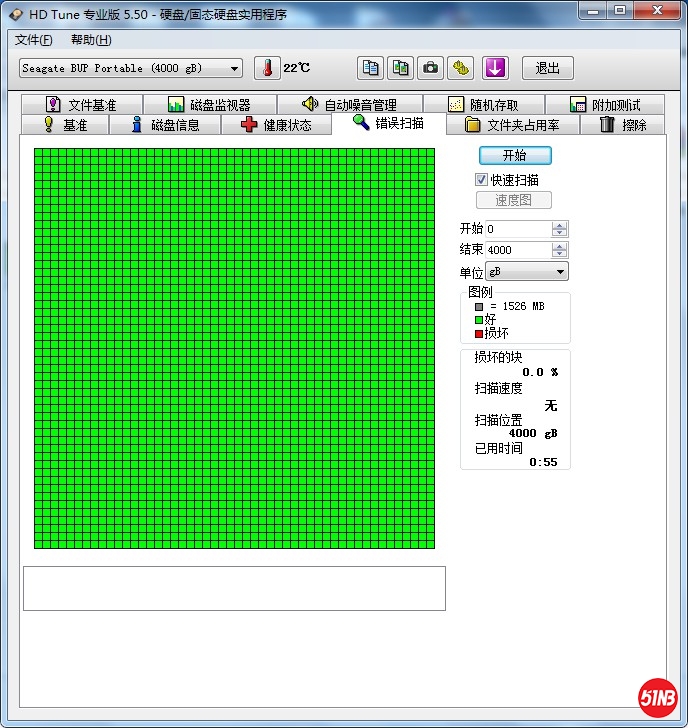Image resolution: width=688 pixels, height=728 pixels.
Task: Click the copy text to clipboard icon
Action: point(370,68)
